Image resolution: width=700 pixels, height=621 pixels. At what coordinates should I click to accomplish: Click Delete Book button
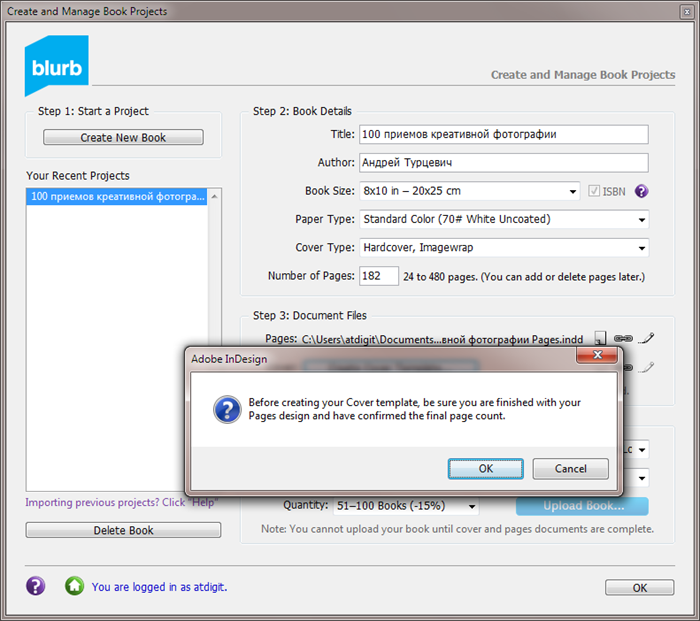pyautogui.click(x=123, y=530)
